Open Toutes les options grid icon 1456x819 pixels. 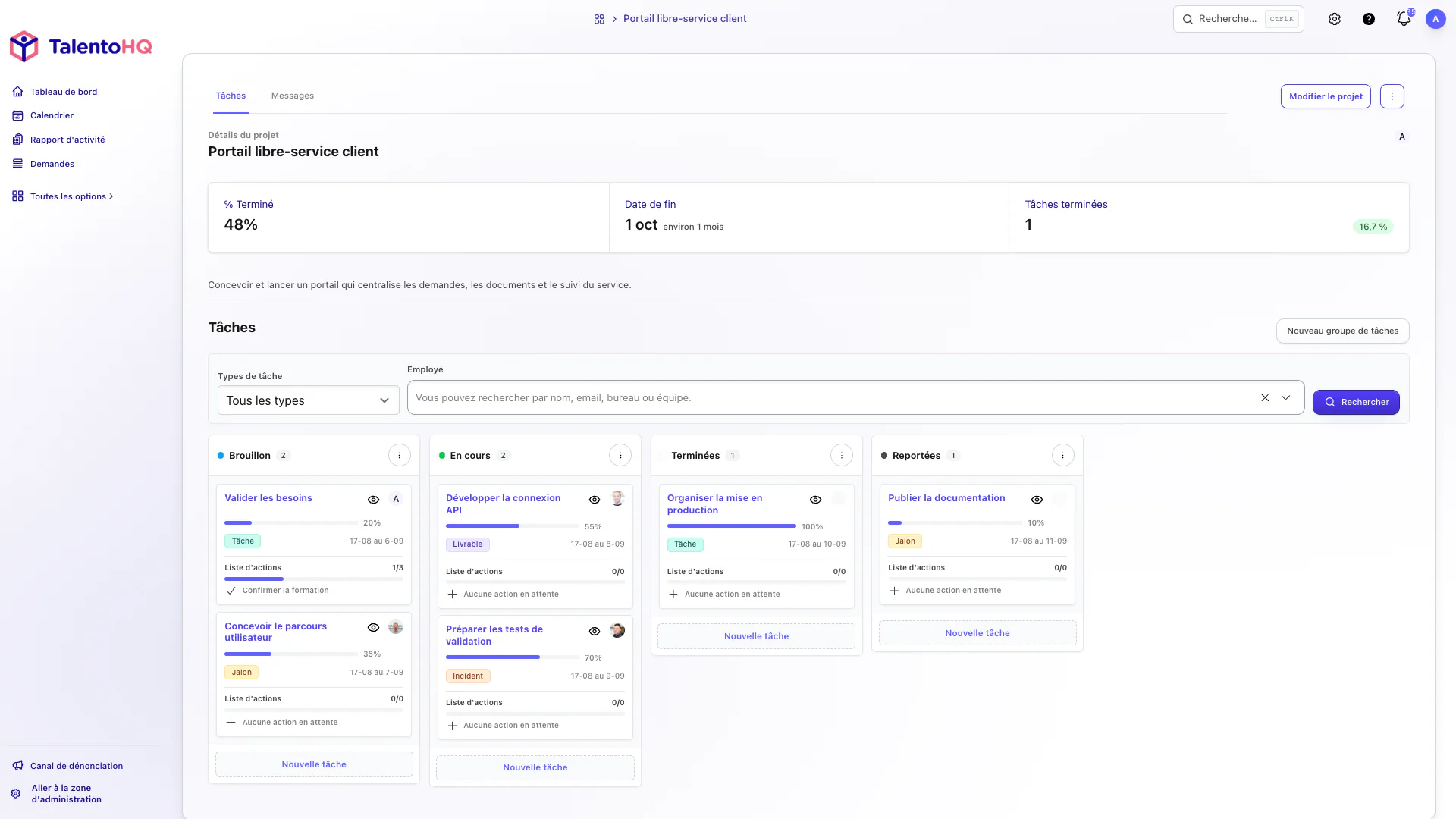[x=17, y=196]
